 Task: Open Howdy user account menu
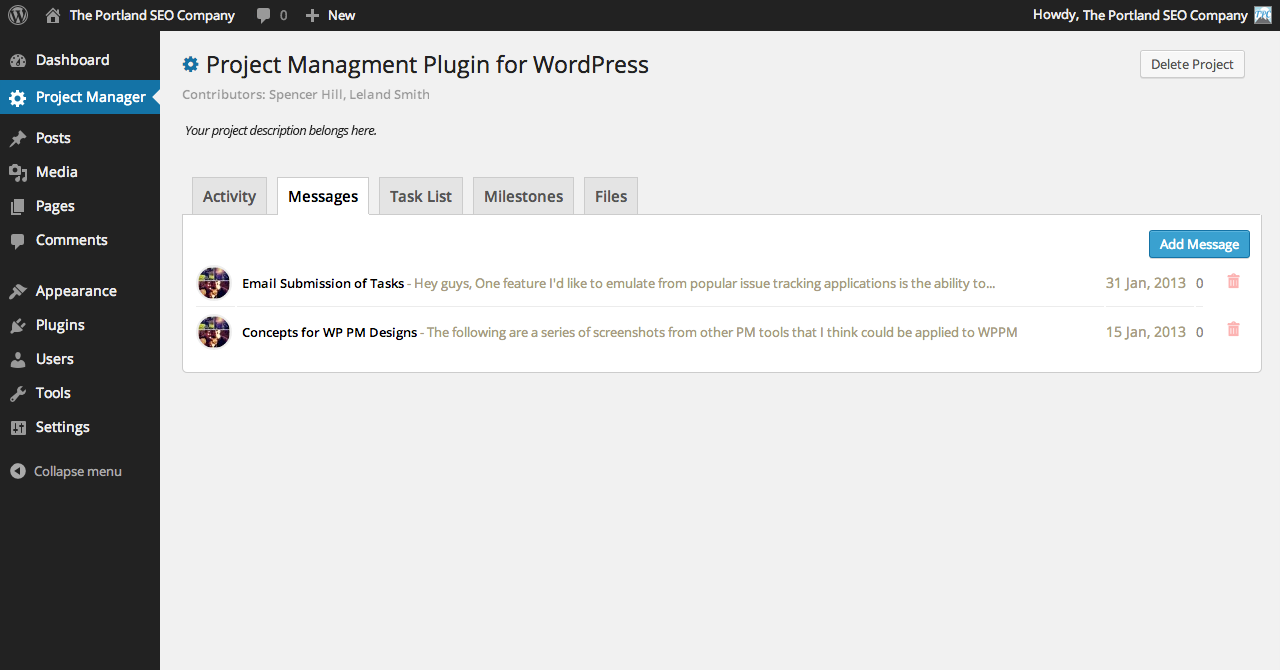(x=1140, y=15)
